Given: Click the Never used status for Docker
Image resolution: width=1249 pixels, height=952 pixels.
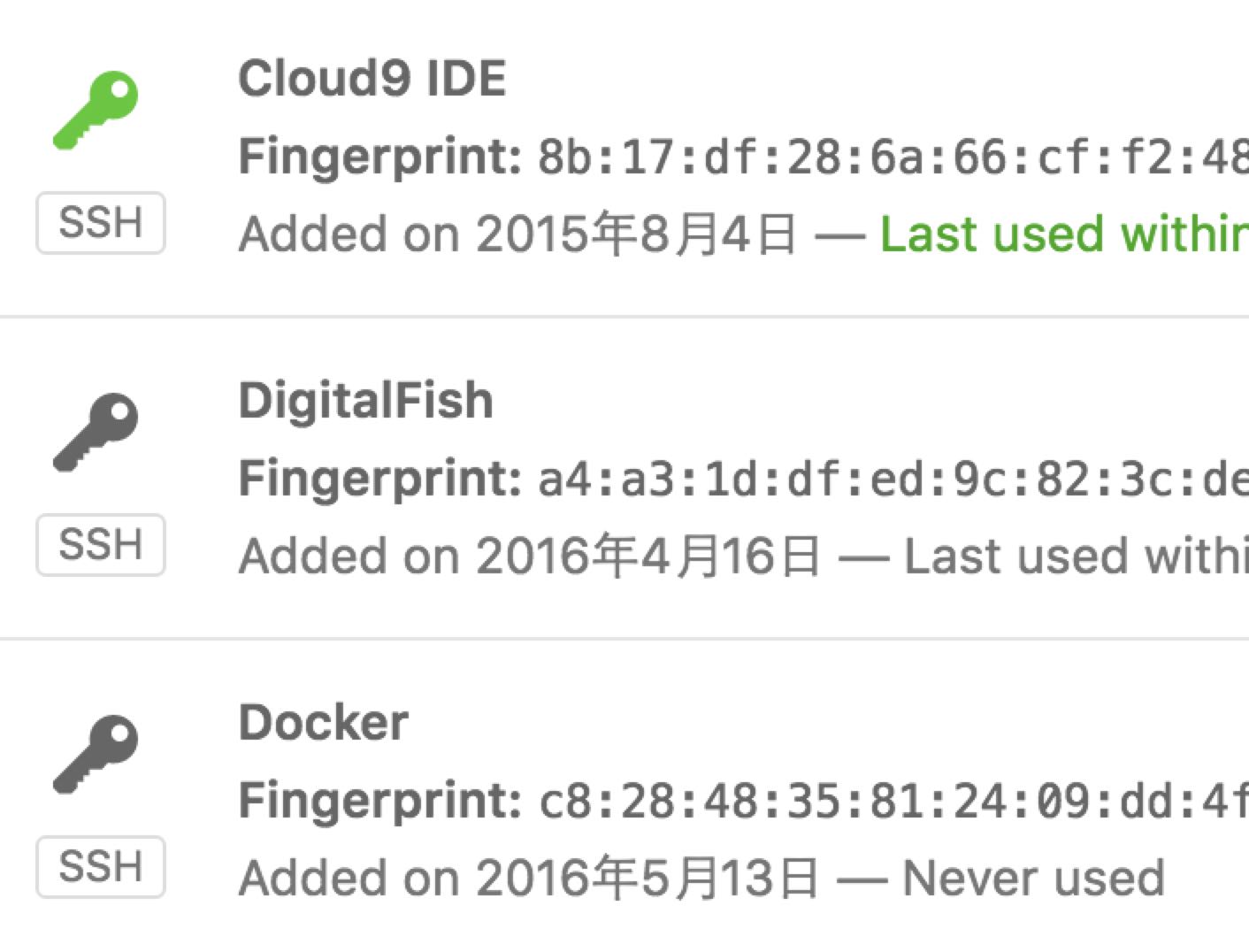Looking at the screenshot, I should point(1033,879).
